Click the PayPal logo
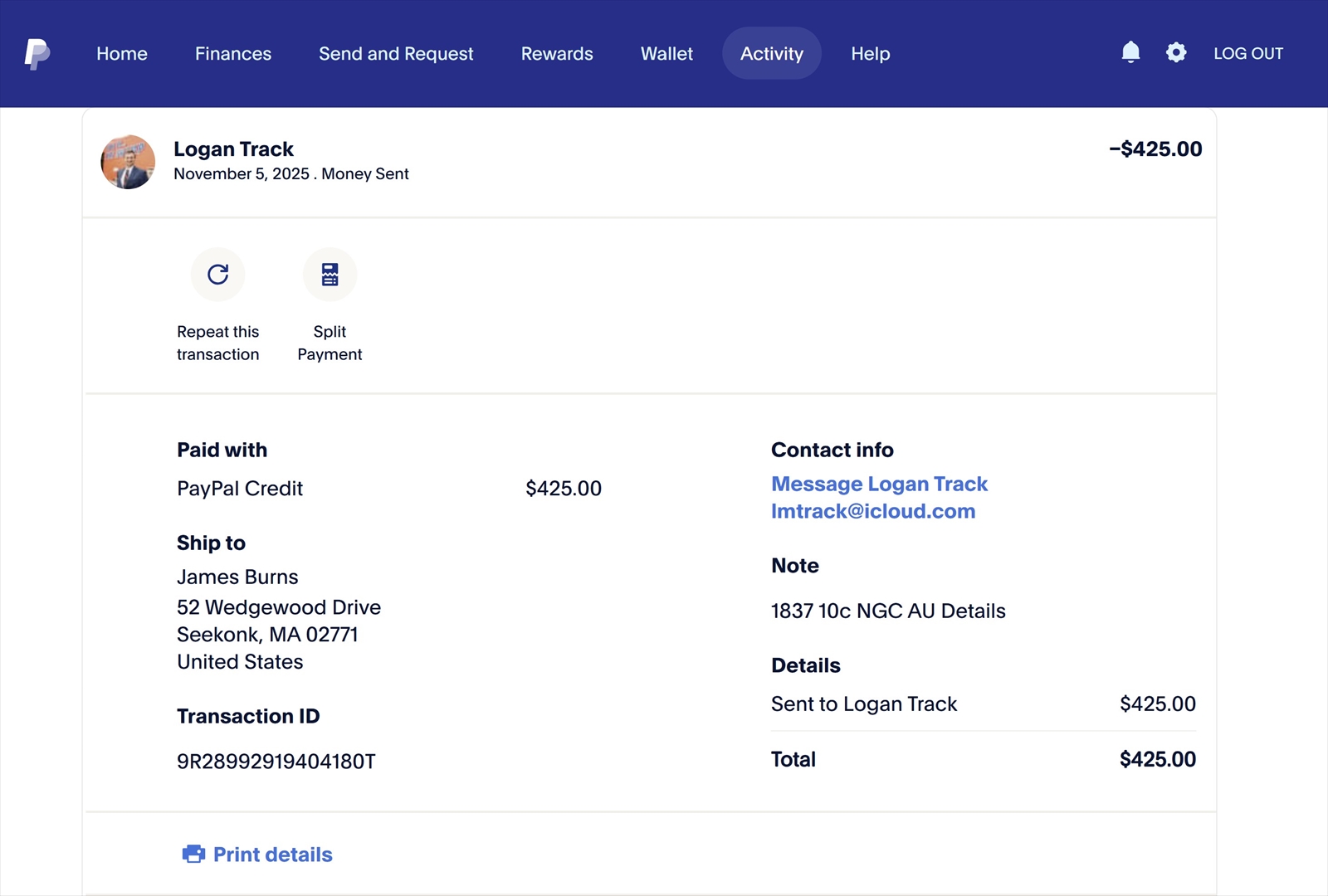The height and width of the screenshot is (896, 1328). [37, 54]
